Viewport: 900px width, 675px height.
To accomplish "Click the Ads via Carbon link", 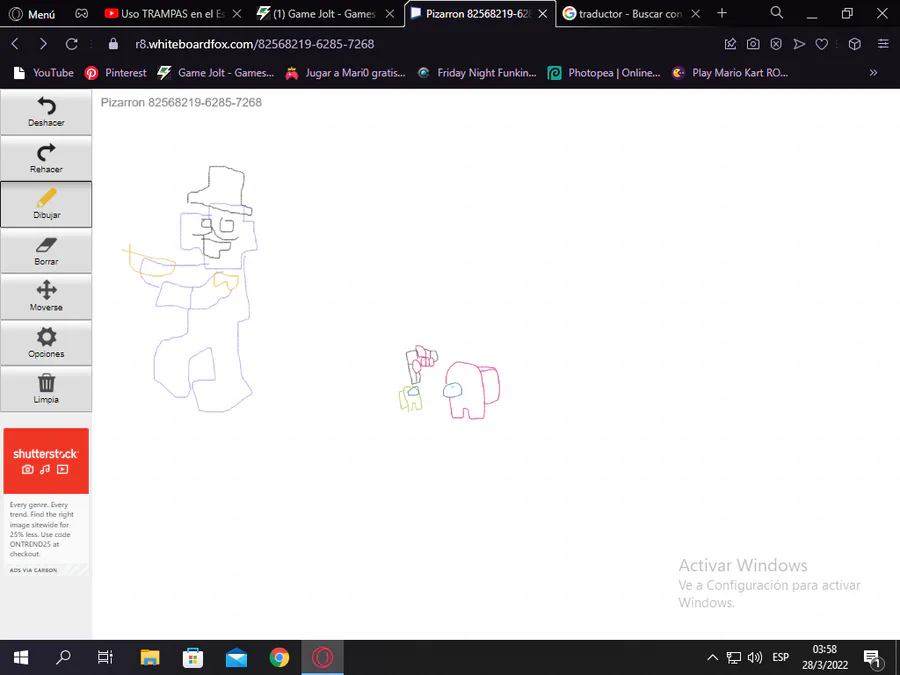I will click(33, 570).
